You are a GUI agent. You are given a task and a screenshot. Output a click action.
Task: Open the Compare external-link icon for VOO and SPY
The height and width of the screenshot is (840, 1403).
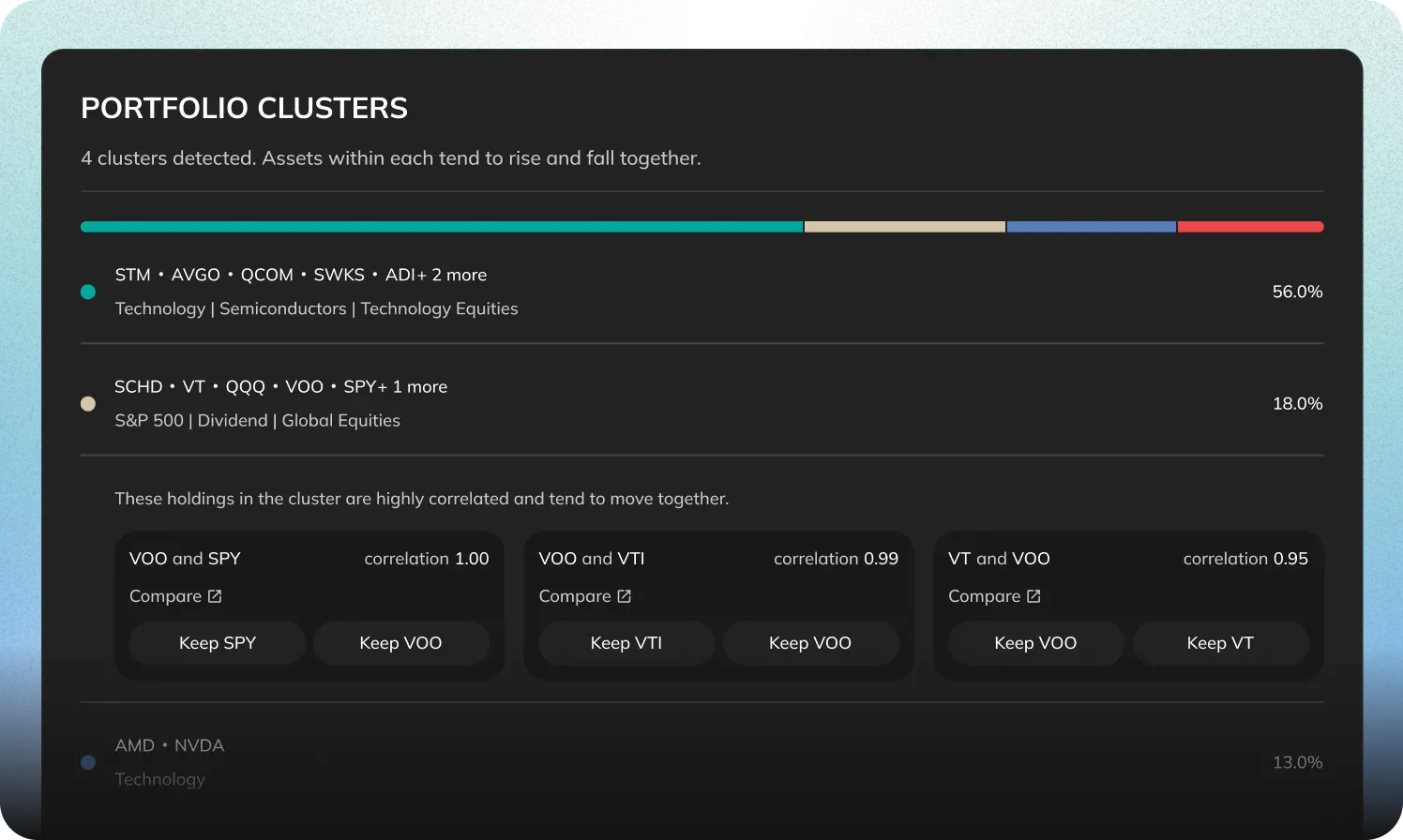[x=215, y=596]
